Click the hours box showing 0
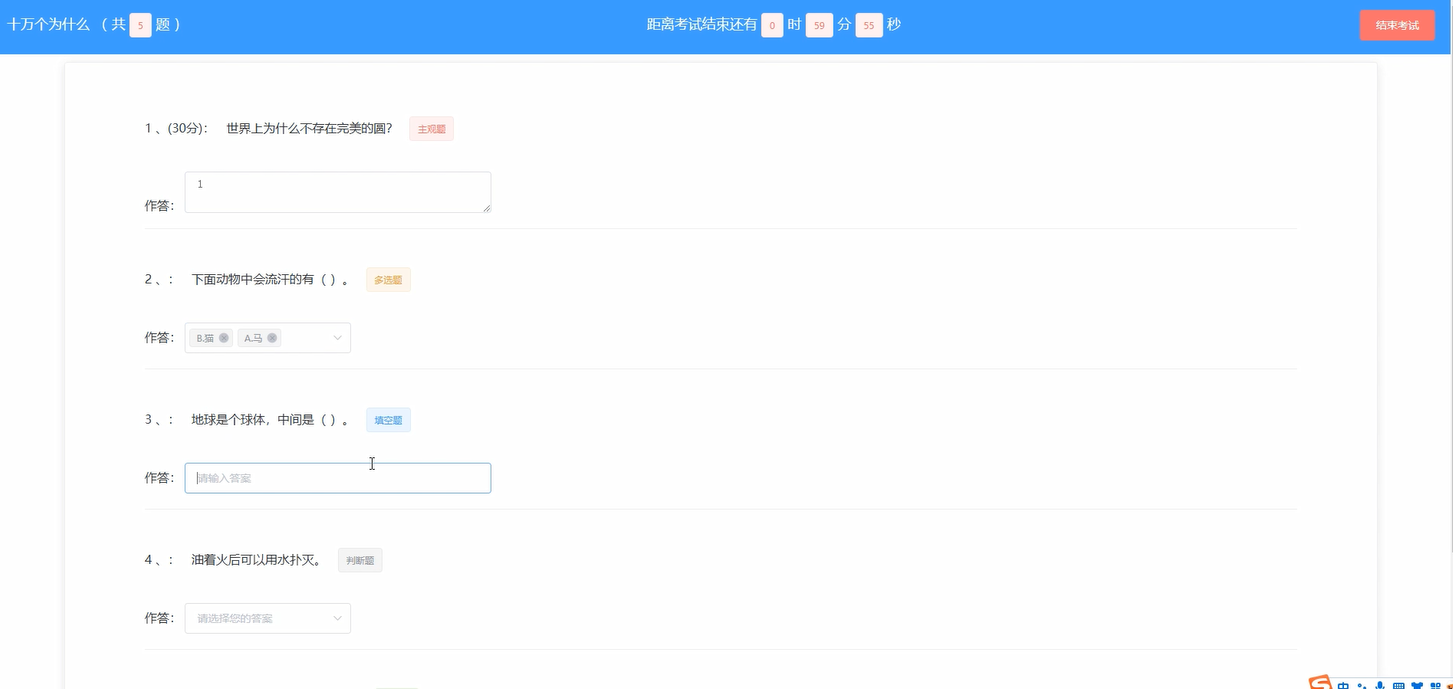This screenshot has height=689, width=1453. click(x=772, y=25)
